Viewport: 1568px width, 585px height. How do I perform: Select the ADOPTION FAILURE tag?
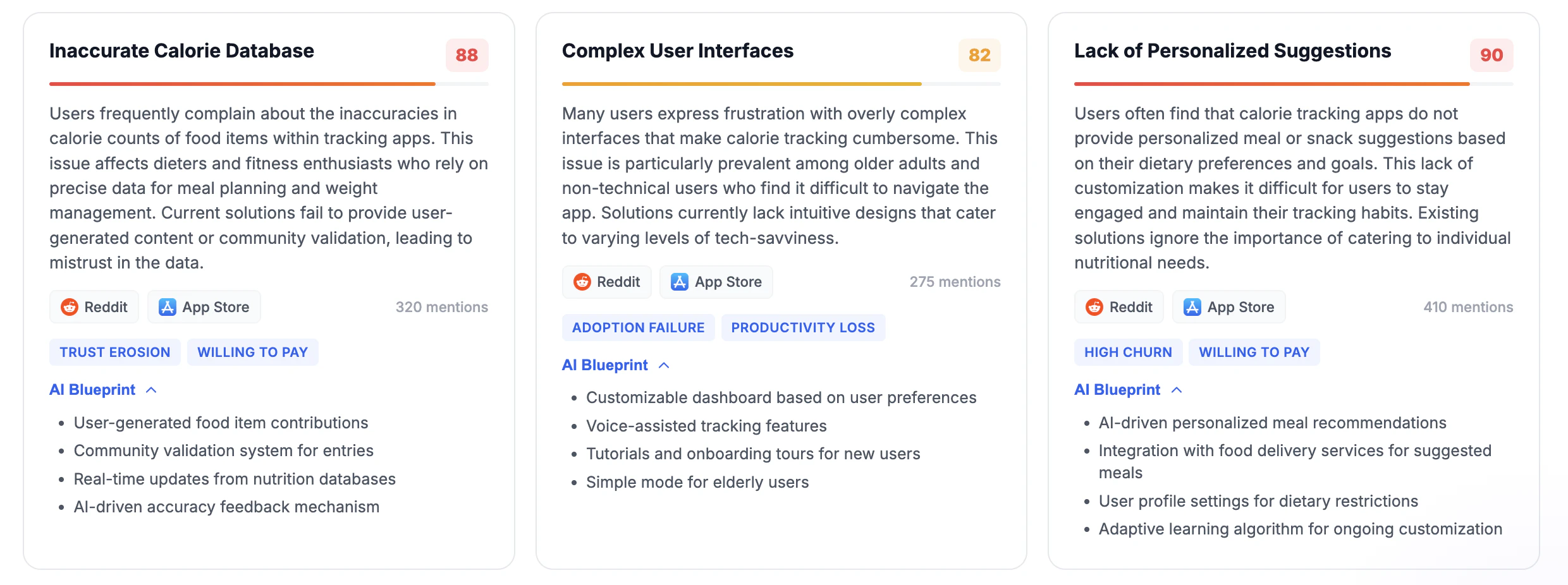pyautogui.click(x=638, y=327)
